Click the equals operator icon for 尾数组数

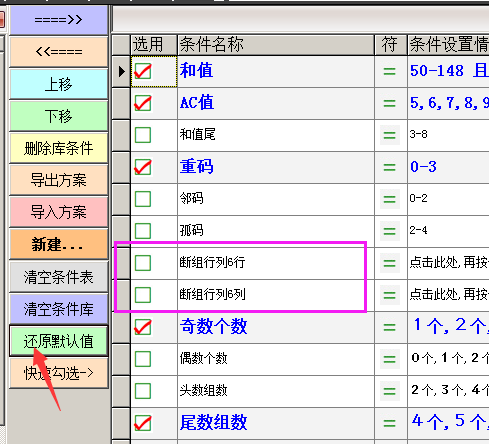tap(390, 423)
